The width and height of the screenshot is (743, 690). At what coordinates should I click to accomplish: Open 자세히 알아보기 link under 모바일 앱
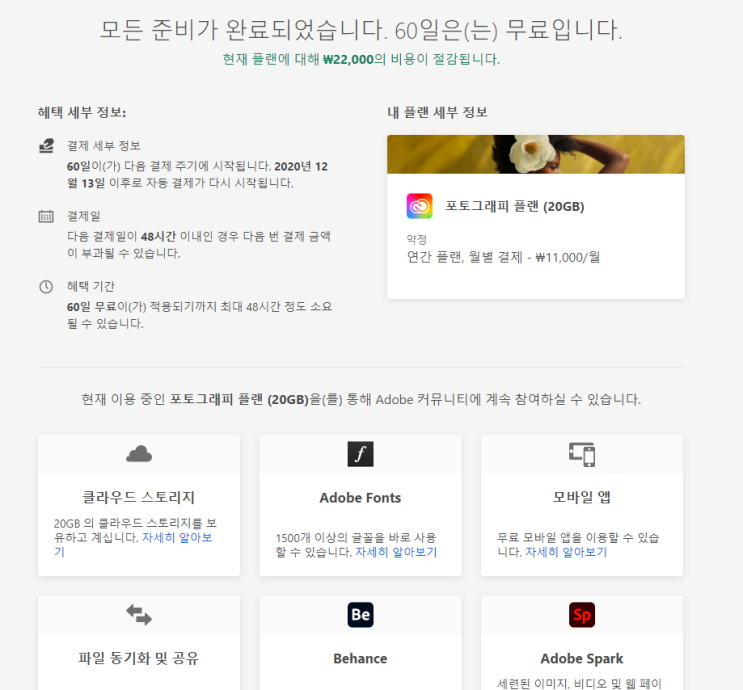[566, 552]
